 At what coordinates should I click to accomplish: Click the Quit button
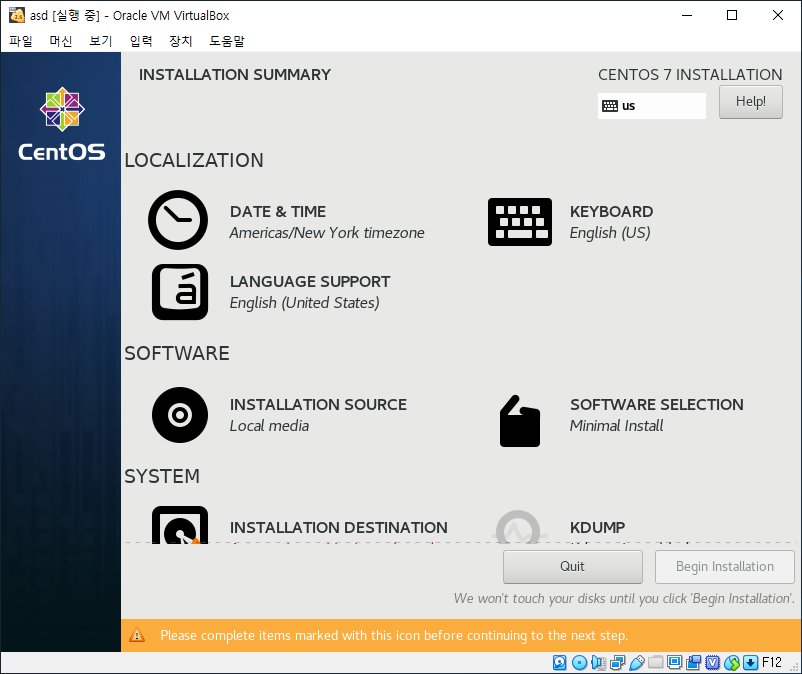572,567
